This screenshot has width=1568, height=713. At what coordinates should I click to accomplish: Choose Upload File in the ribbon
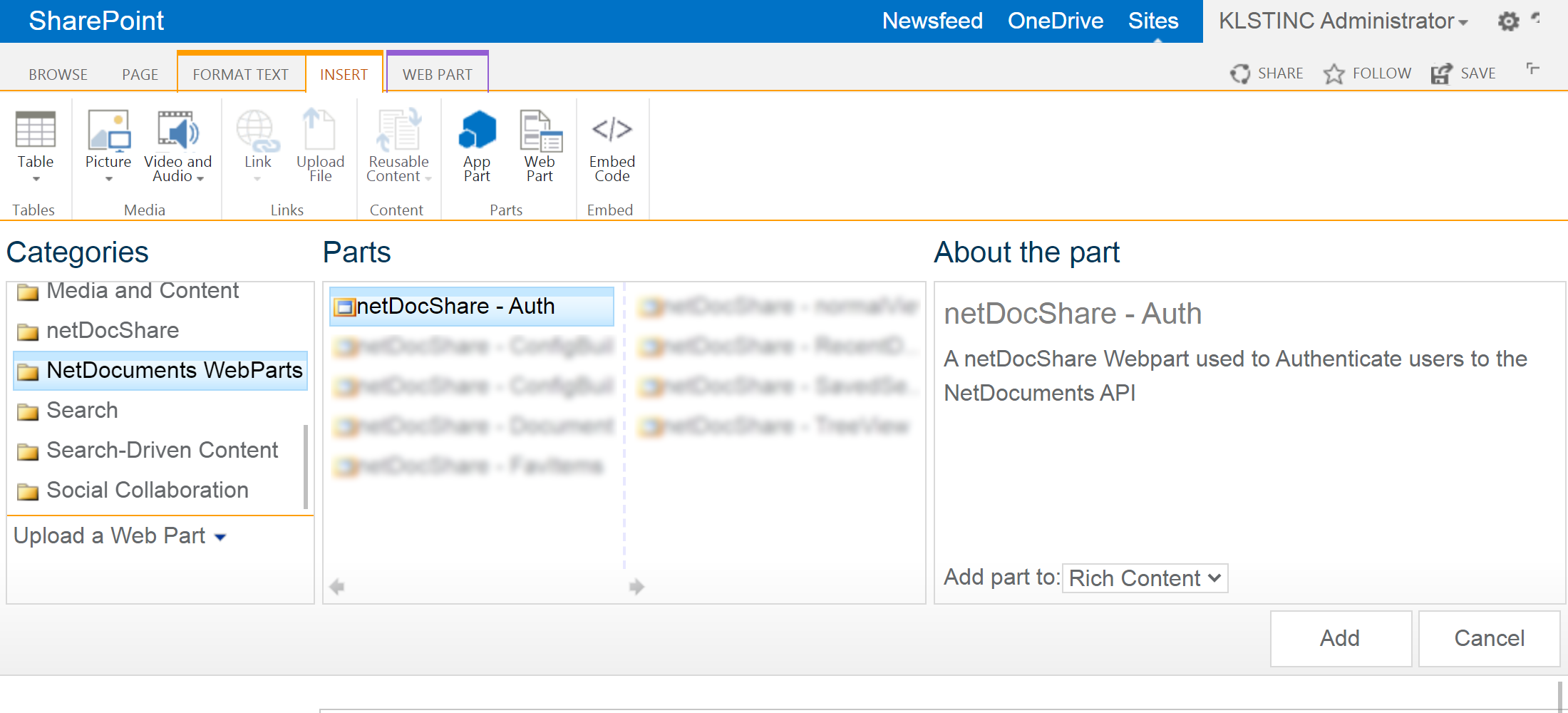[320, 146]
